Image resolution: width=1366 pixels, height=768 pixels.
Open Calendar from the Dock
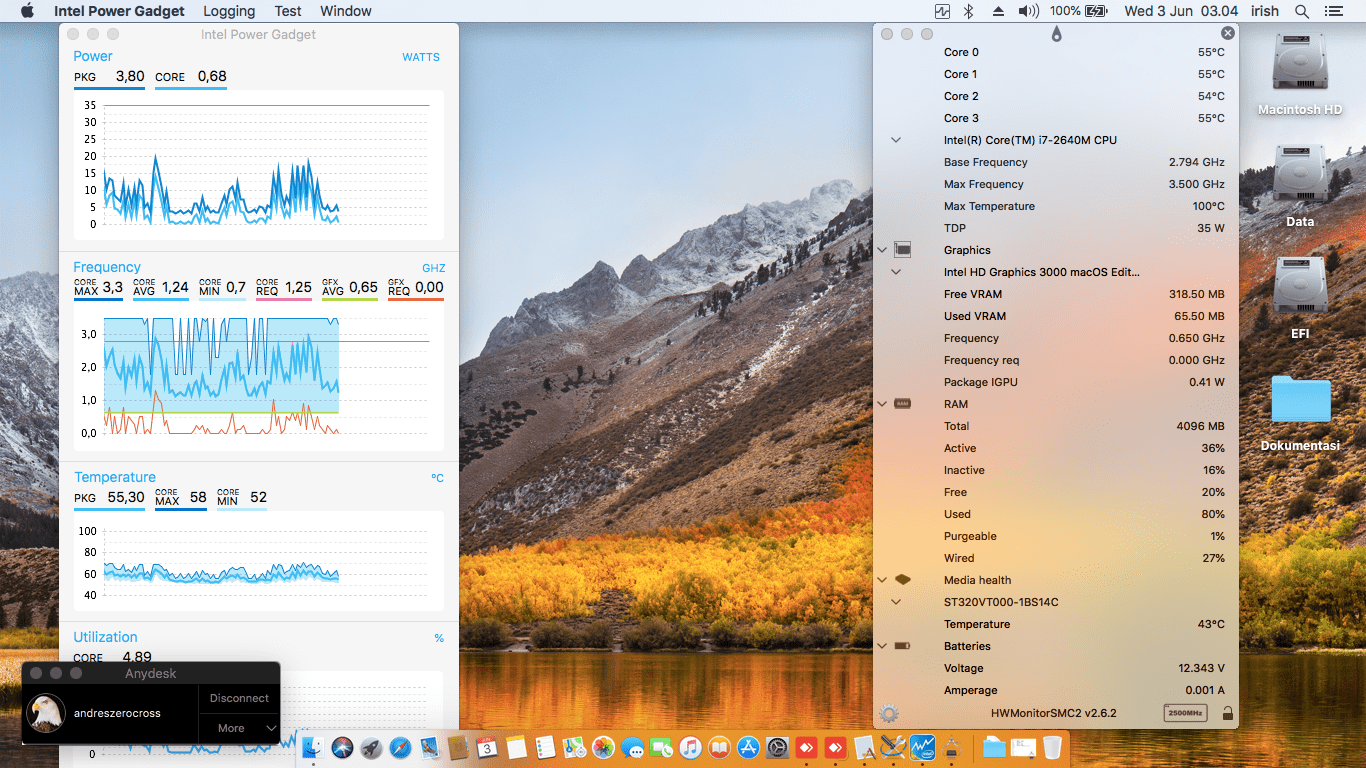point(487,747)
